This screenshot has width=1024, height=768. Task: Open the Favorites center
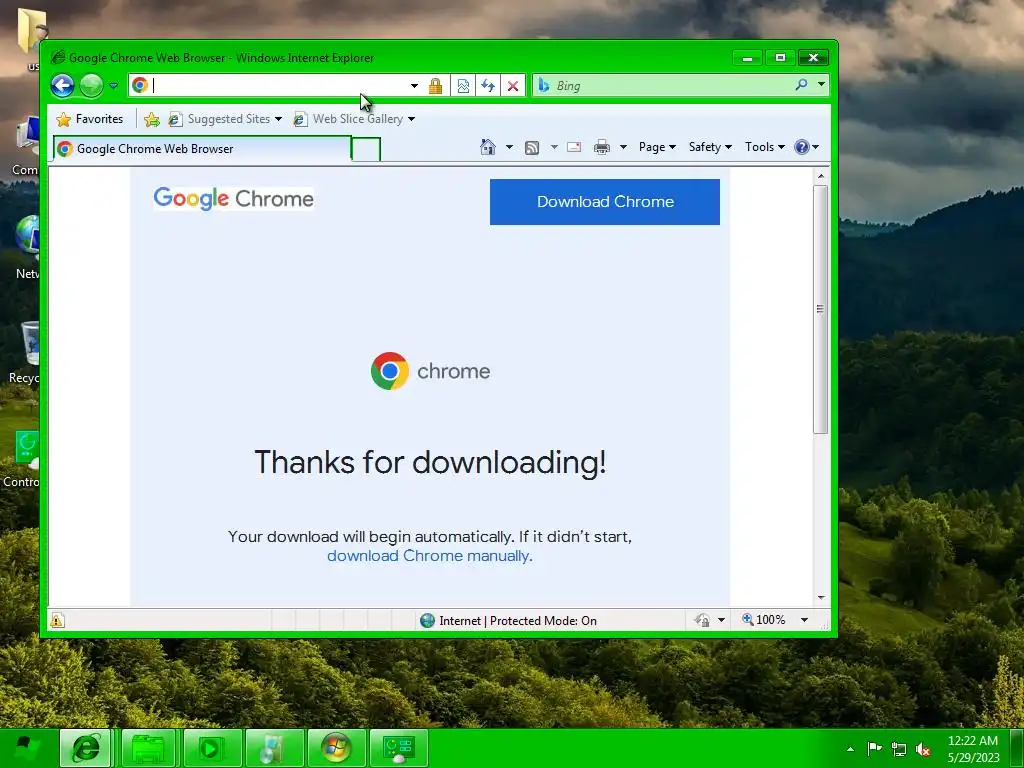pos(90,119)
